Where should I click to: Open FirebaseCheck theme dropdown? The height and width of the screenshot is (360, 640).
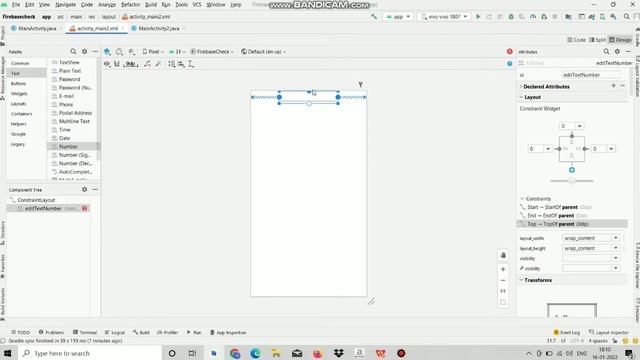[212, 52]
